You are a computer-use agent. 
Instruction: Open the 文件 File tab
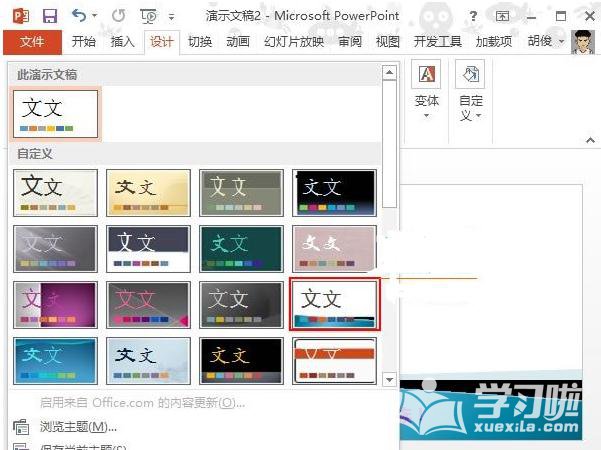click(x=32, y=42)
